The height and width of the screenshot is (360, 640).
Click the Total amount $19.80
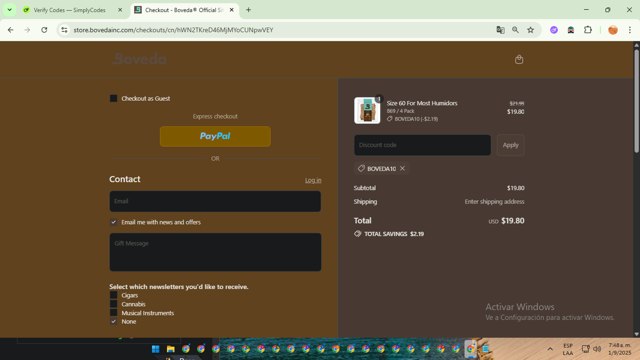pyautogui.click(x=513, y=221)
